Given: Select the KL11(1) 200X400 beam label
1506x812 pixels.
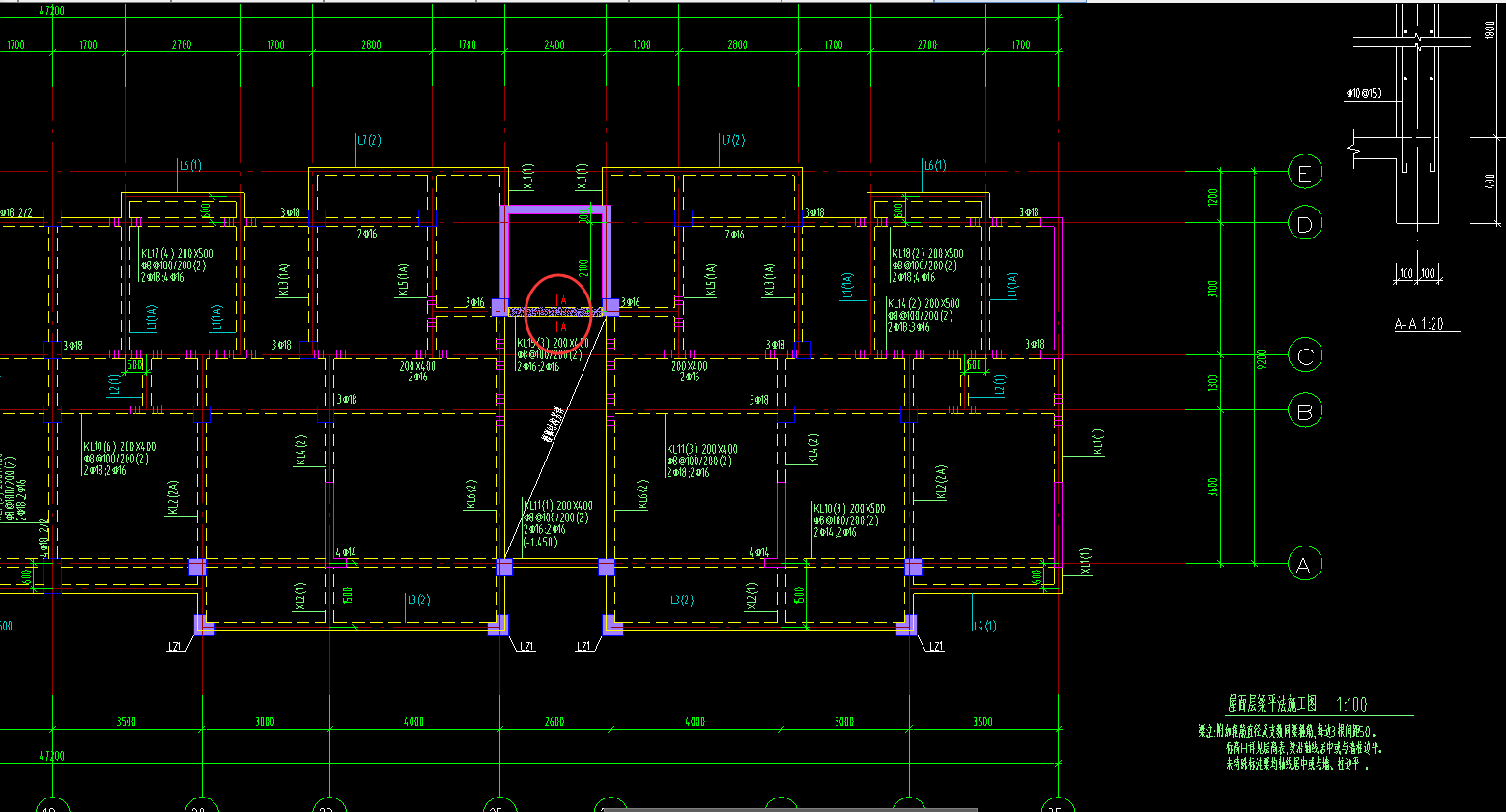Looking at the screenshot, I should tap(558, 506).
